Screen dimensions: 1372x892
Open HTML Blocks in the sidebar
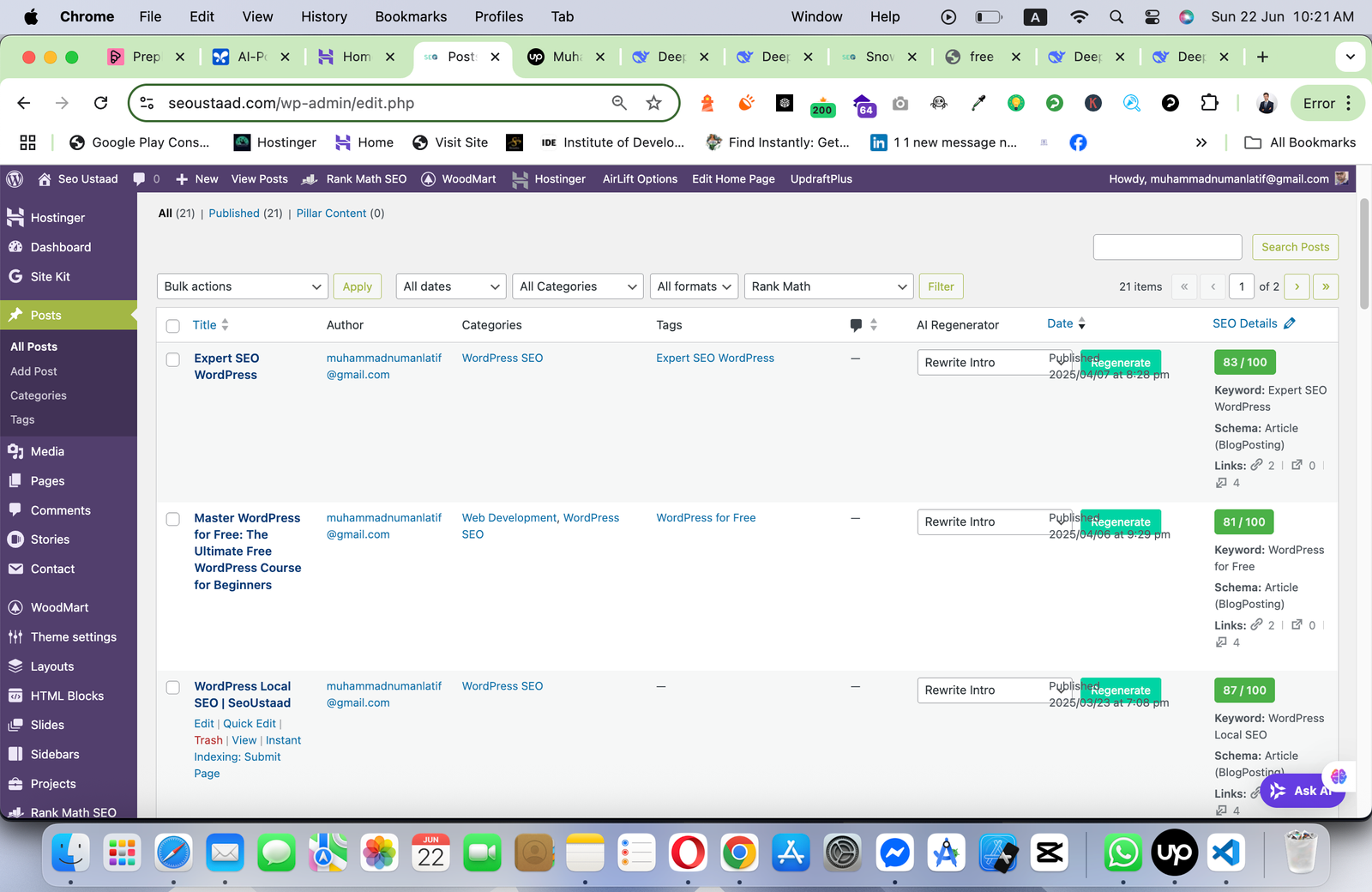point(69,696)
